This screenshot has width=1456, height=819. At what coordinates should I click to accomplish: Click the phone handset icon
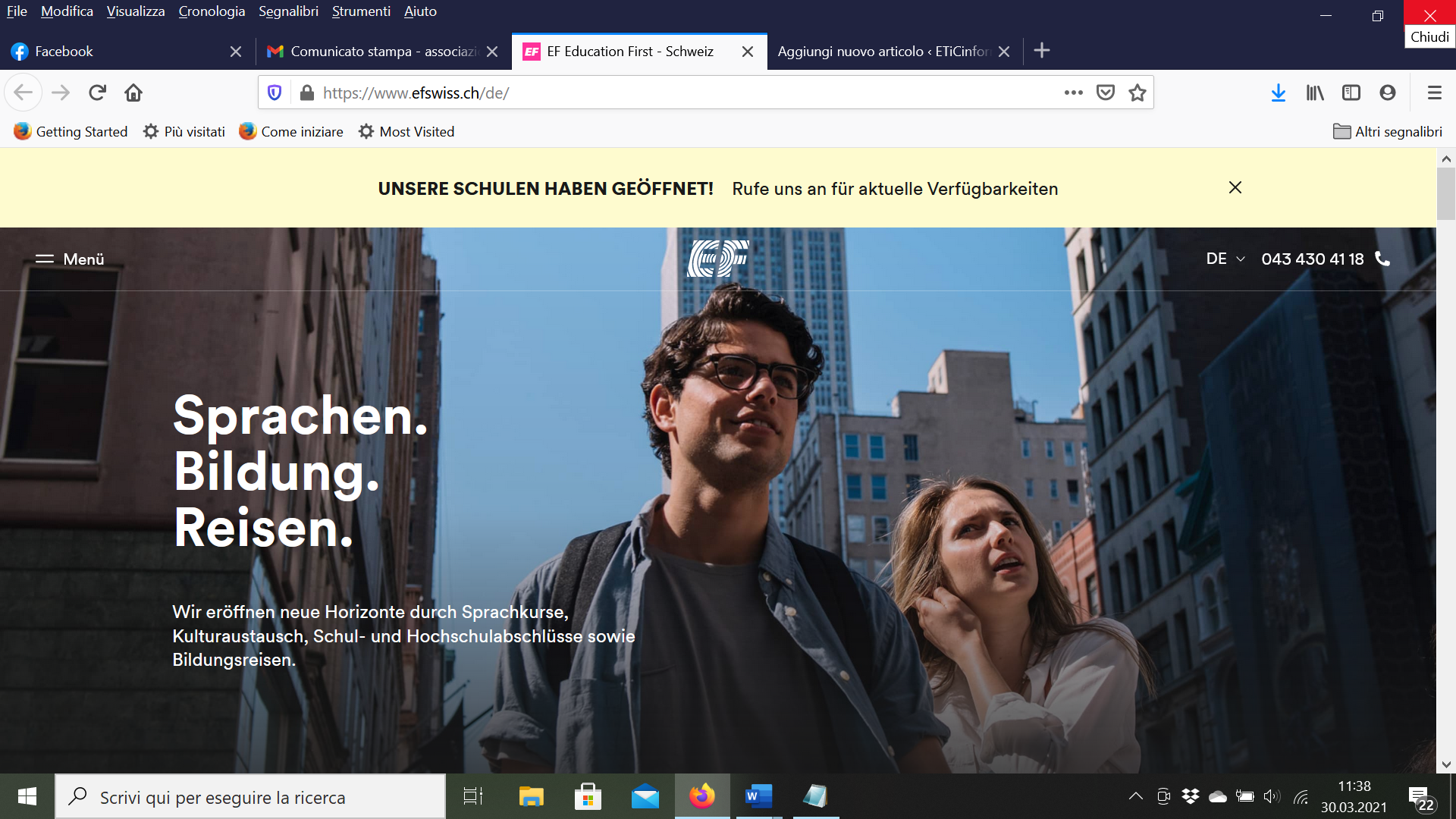click(x=1382, y=259)
